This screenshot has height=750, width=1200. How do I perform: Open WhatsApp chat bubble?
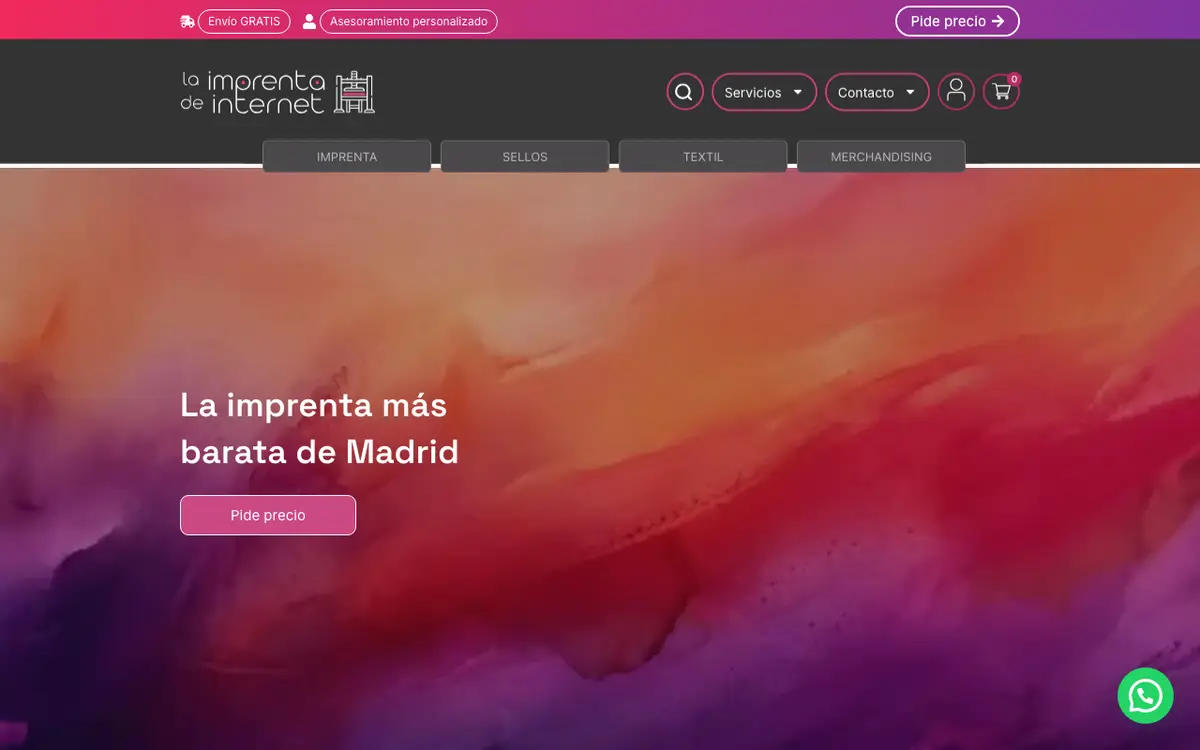click(x=1145, y=695)
